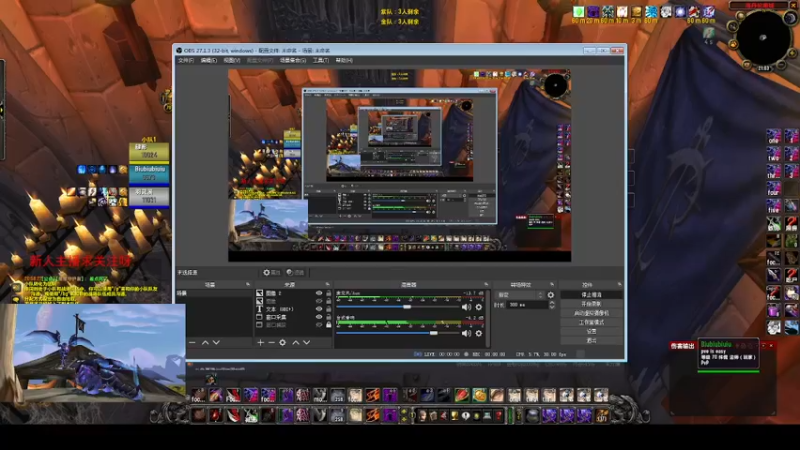Select the Biubiubiuiu party frame in game
800x450 pixels.
click(149, 174)
